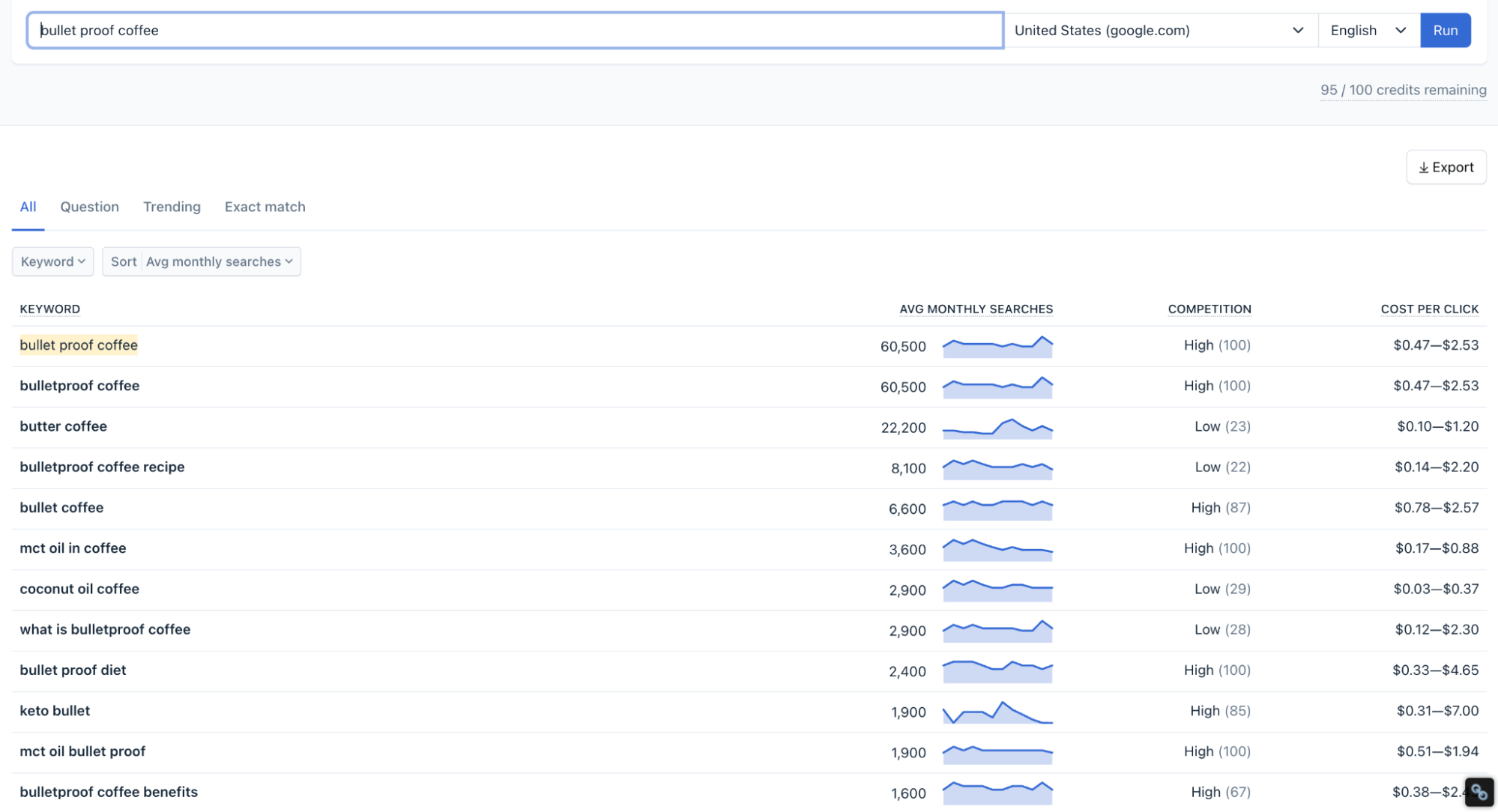Expand the English language dropdown

coord(1368,31)
